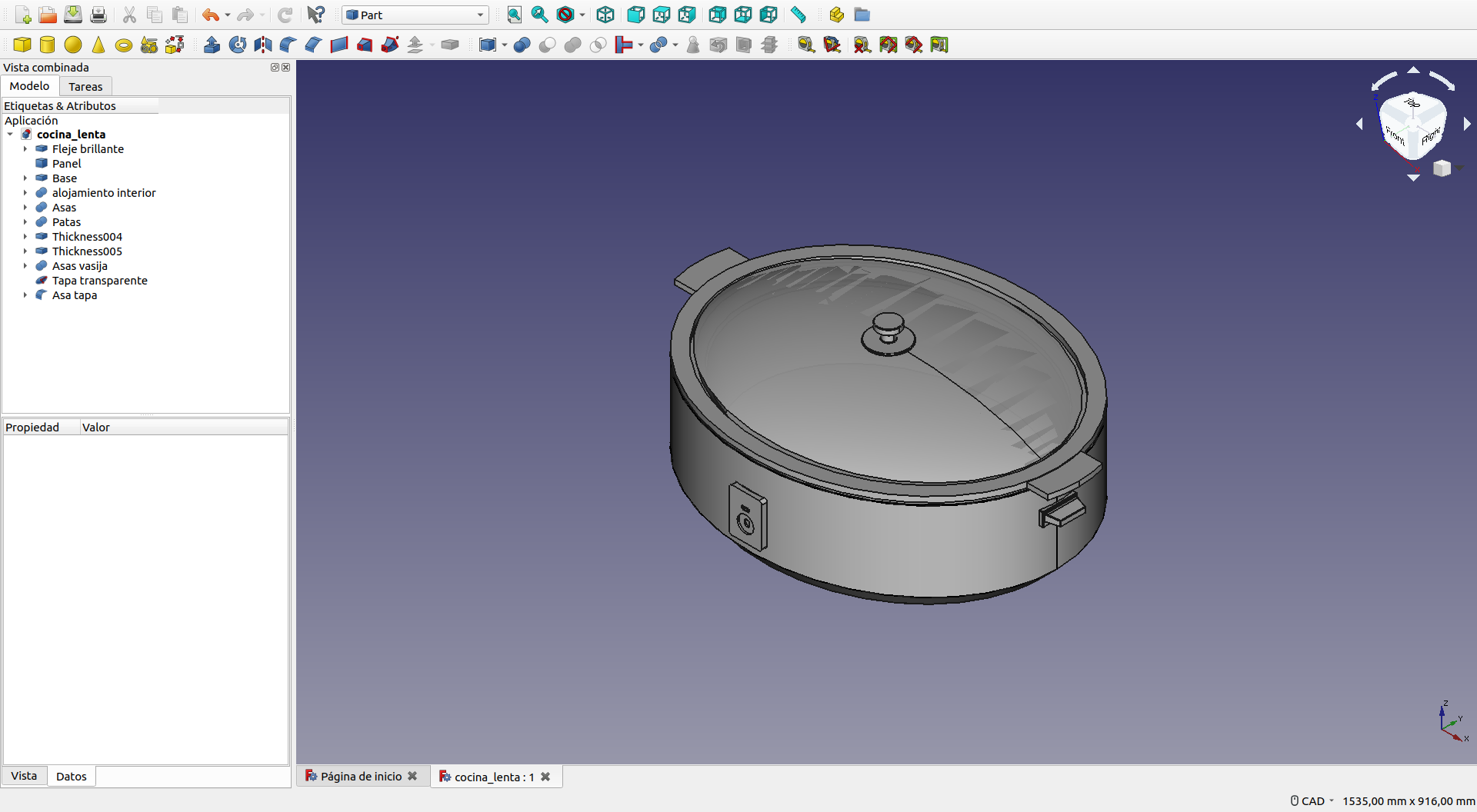Open the Part workbench selector dropdown
The width and height of the screenshot is (1477, 812).
point(415,15)
